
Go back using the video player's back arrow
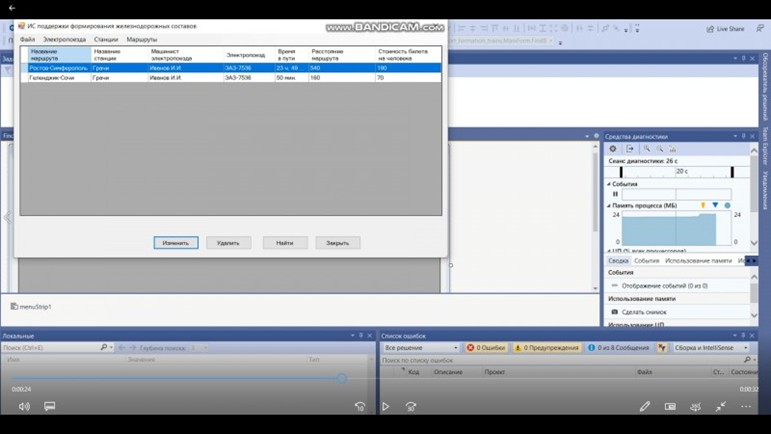tap(12, 8)
